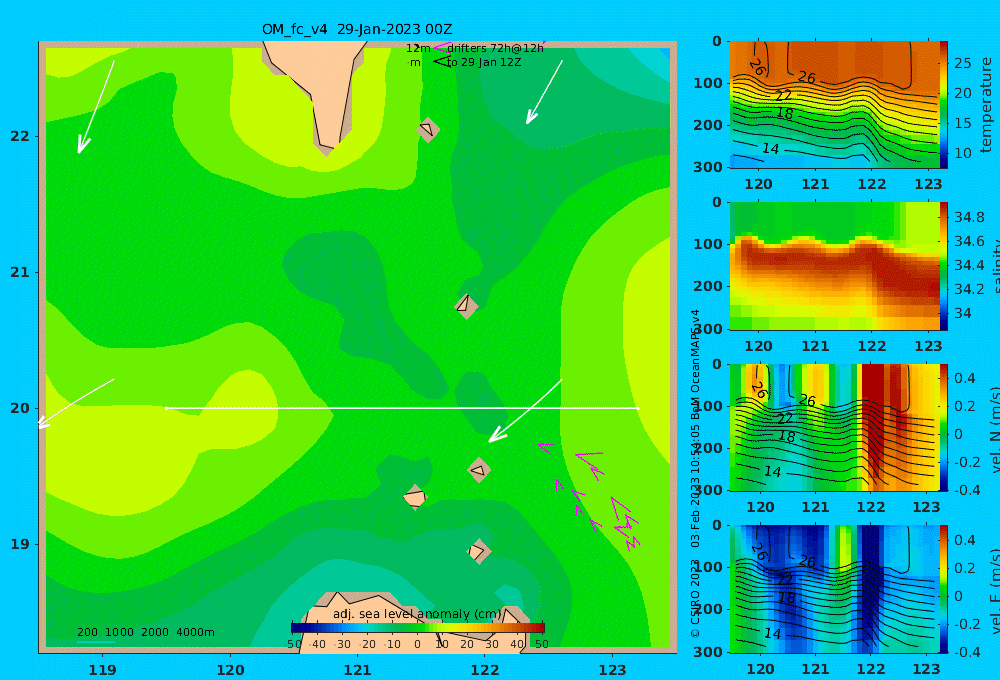Click the latitude label 19 on main map
Viewport: 1000px width, 680px height.
[20, 544]
